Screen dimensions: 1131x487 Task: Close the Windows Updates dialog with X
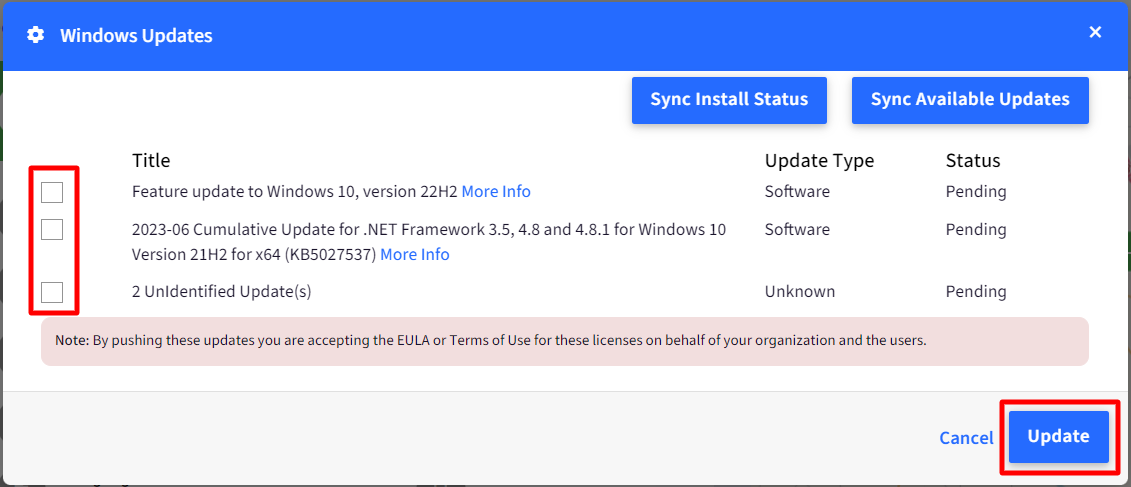pos(1095,32)
